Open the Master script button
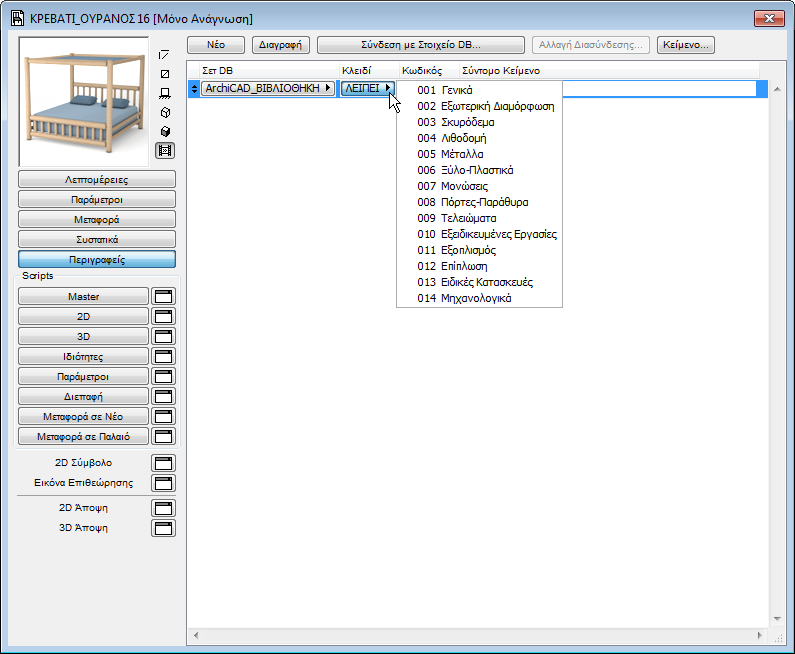Image resolution: width=795 pixels, height=654 pixels. pyautogui.click(x=84, y=297)
